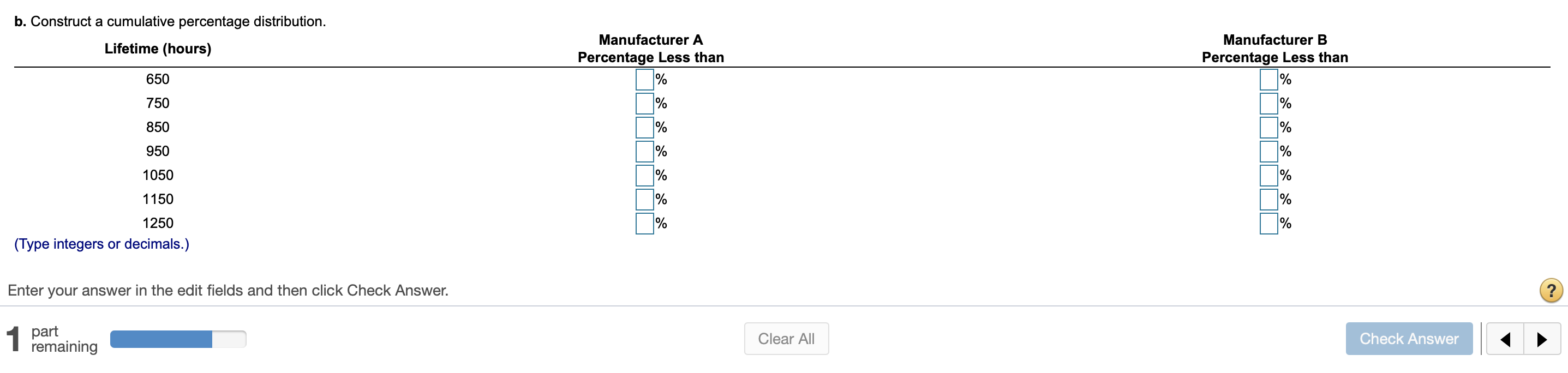The height and width of the screenshot is (373, 1568).
Task: Click the Manufacturer B input for 1150 hours
Action: (x=1268, y=199)
